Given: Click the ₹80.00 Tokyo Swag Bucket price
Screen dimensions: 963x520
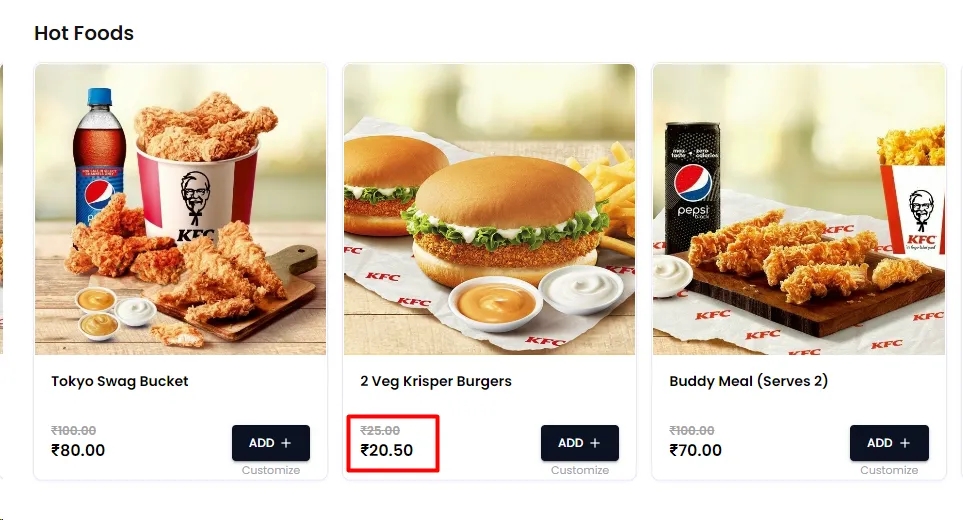Looking at the screenshot, I should tap(78, 450).
